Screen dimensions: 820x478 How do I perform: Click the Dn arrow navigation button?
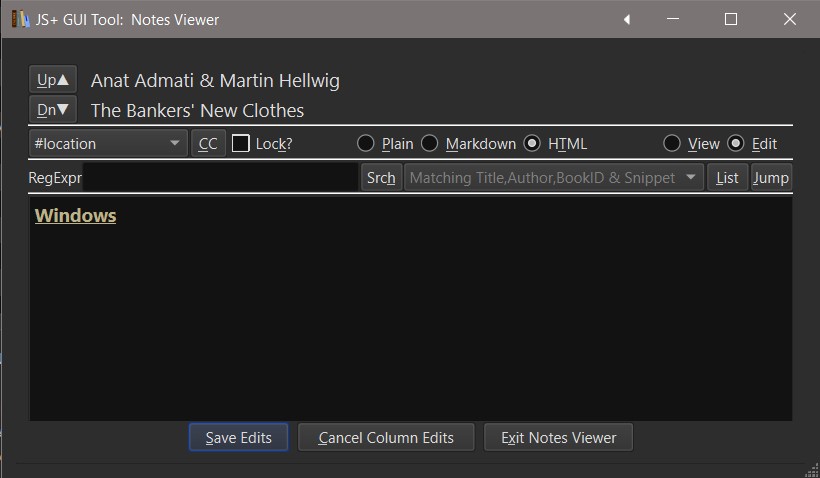[x=54, y=110]
